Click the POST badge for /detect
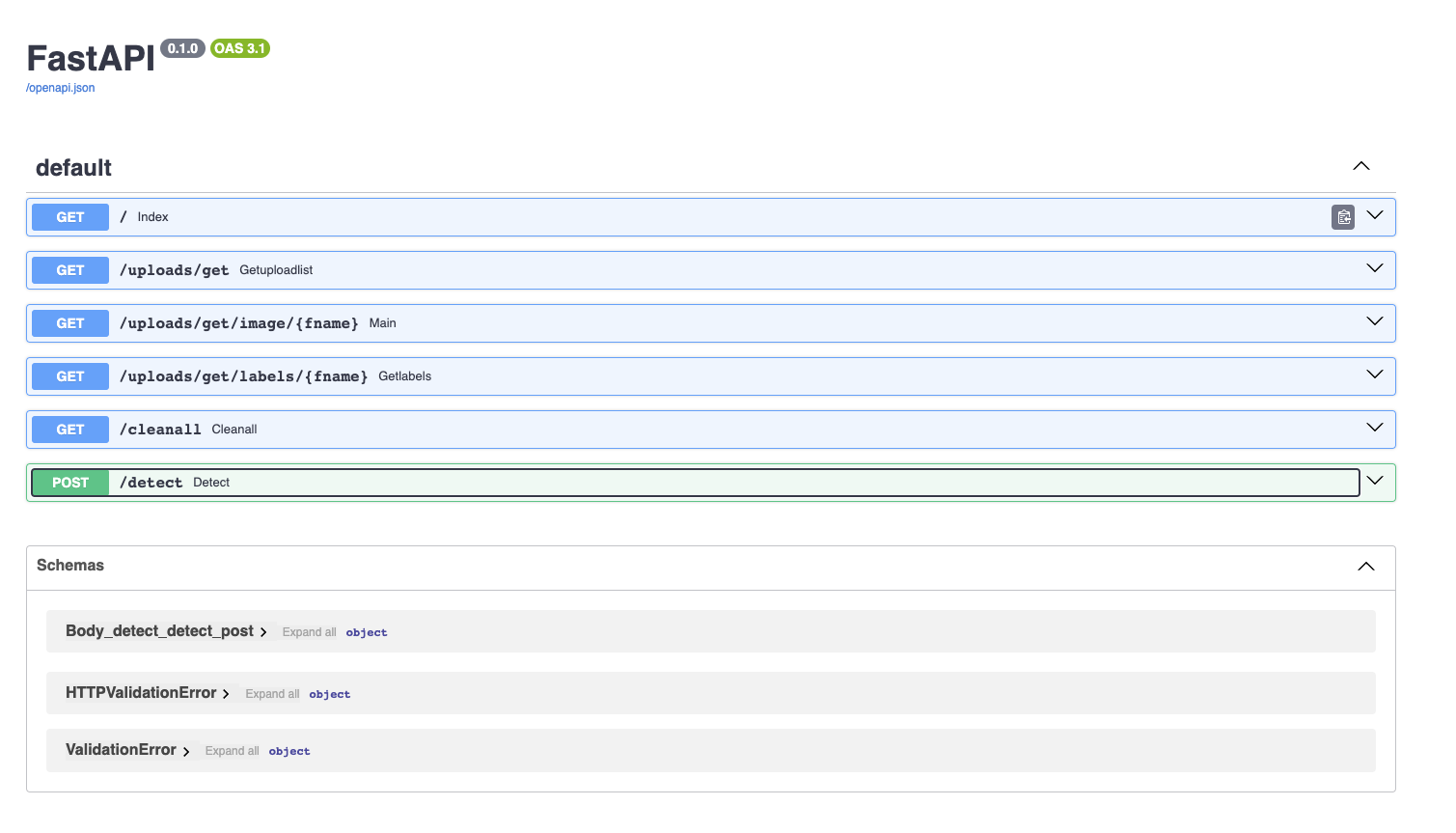 point(70,483)
